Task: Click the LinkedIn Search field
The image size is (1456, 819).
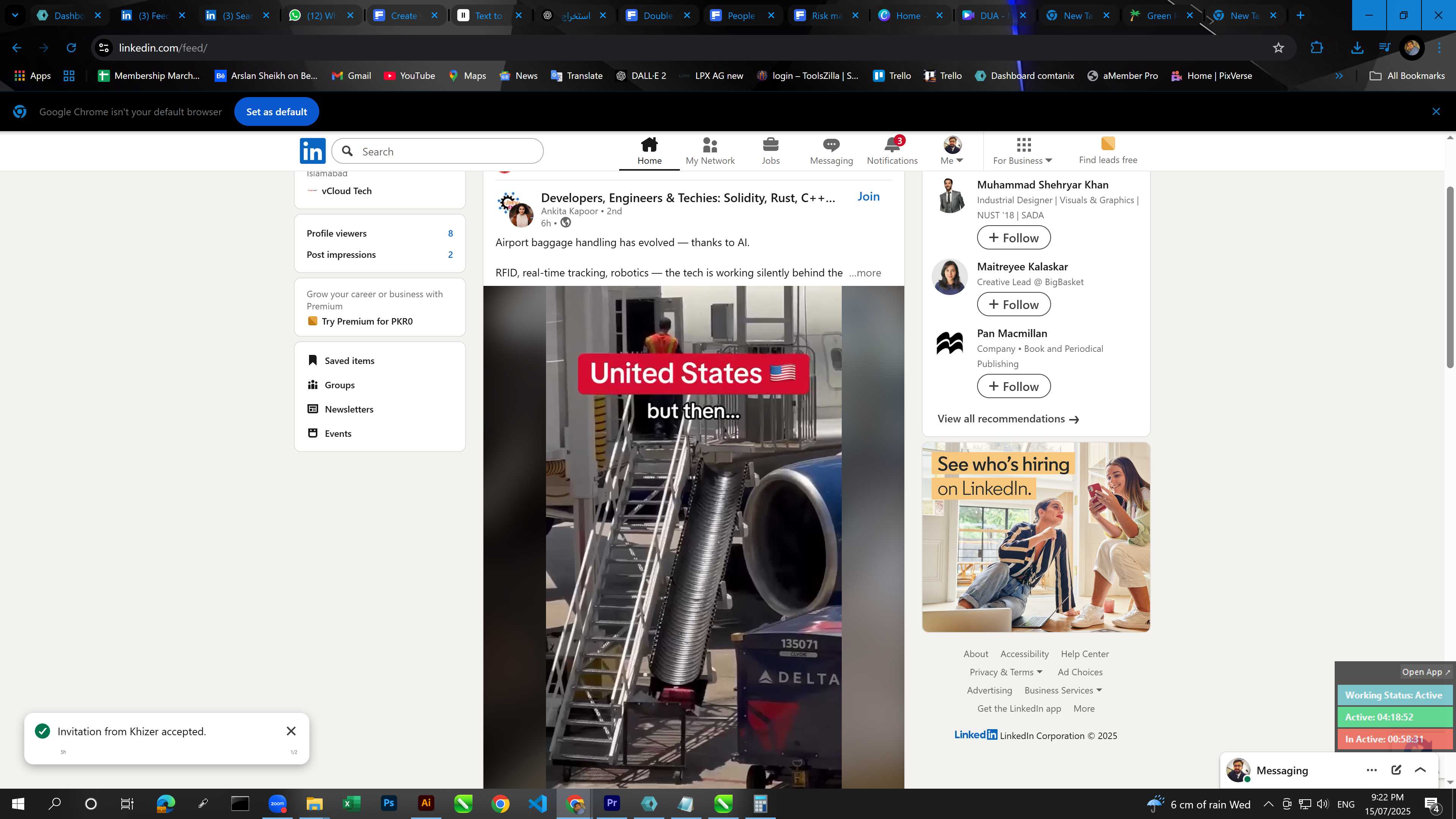Action: point(438,152)
